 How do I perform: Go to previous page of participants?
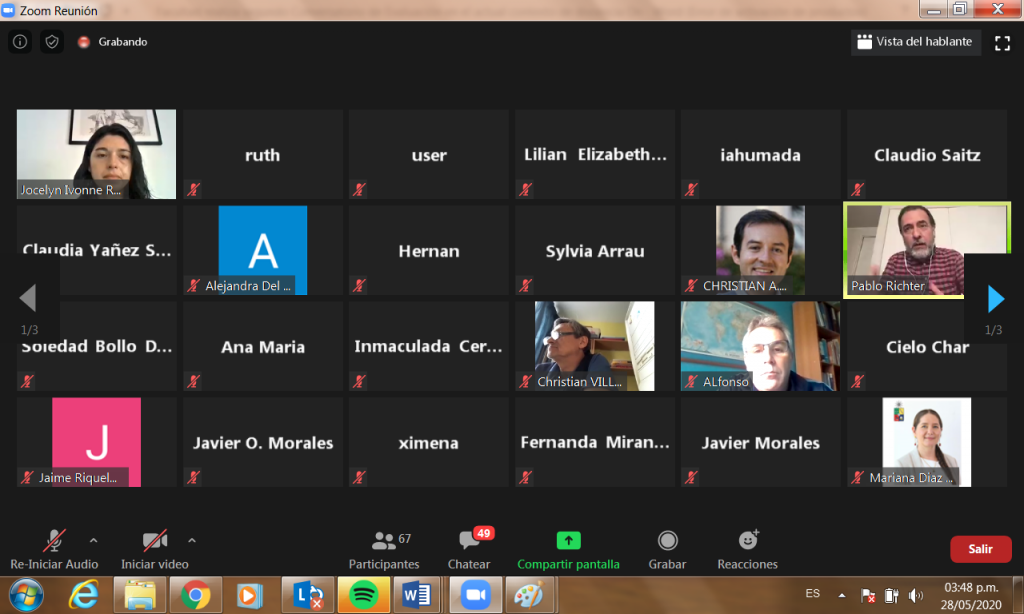coord(28,299)
